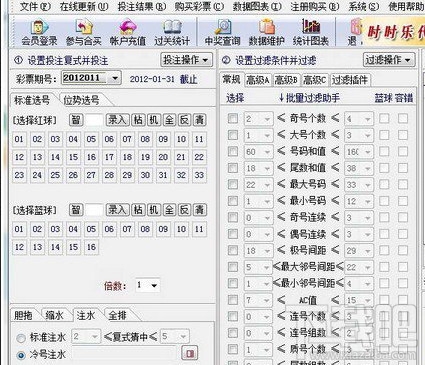Screen dimensions: 425x365
Task: Select blue ball number 16
Action: 91,247
